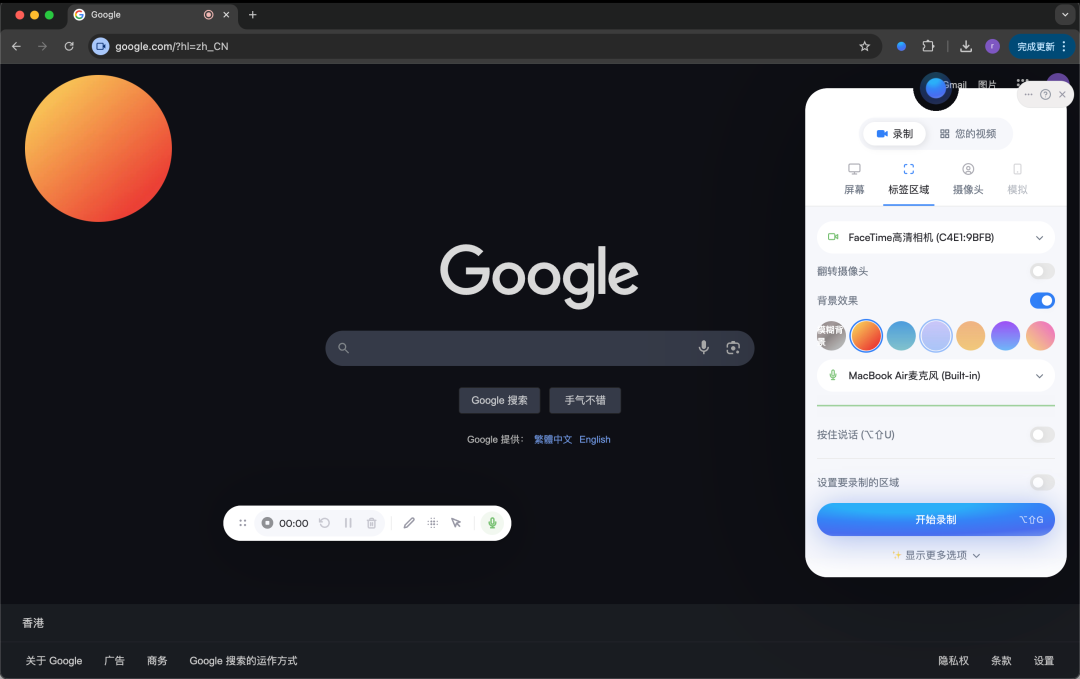Click 开始录制 button

pyautogui.click(x=935, y=519)
